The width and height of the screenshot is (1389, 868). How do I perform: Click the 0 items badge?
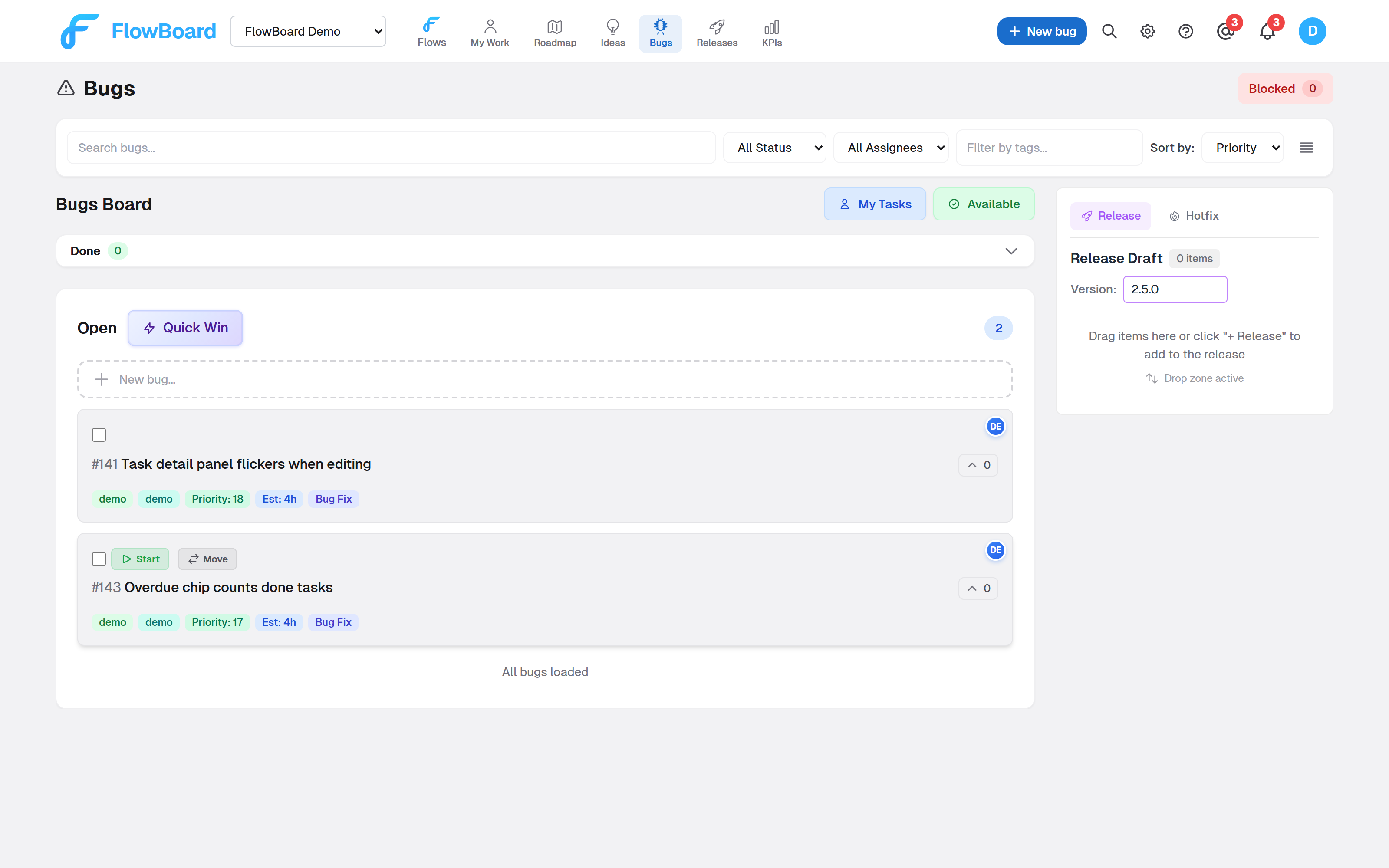pyautogui.click(x=1194, y=258)
